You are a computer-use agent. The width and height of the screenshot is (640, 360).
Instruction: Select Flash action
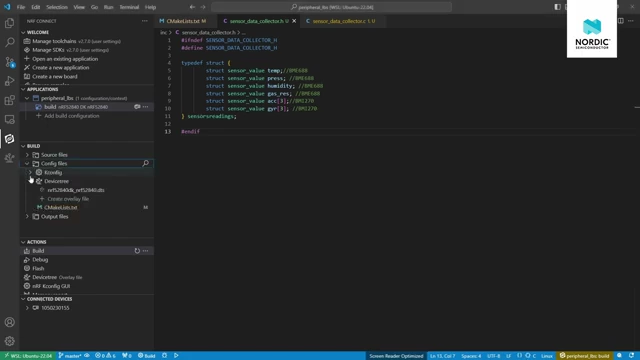point(38,268)
